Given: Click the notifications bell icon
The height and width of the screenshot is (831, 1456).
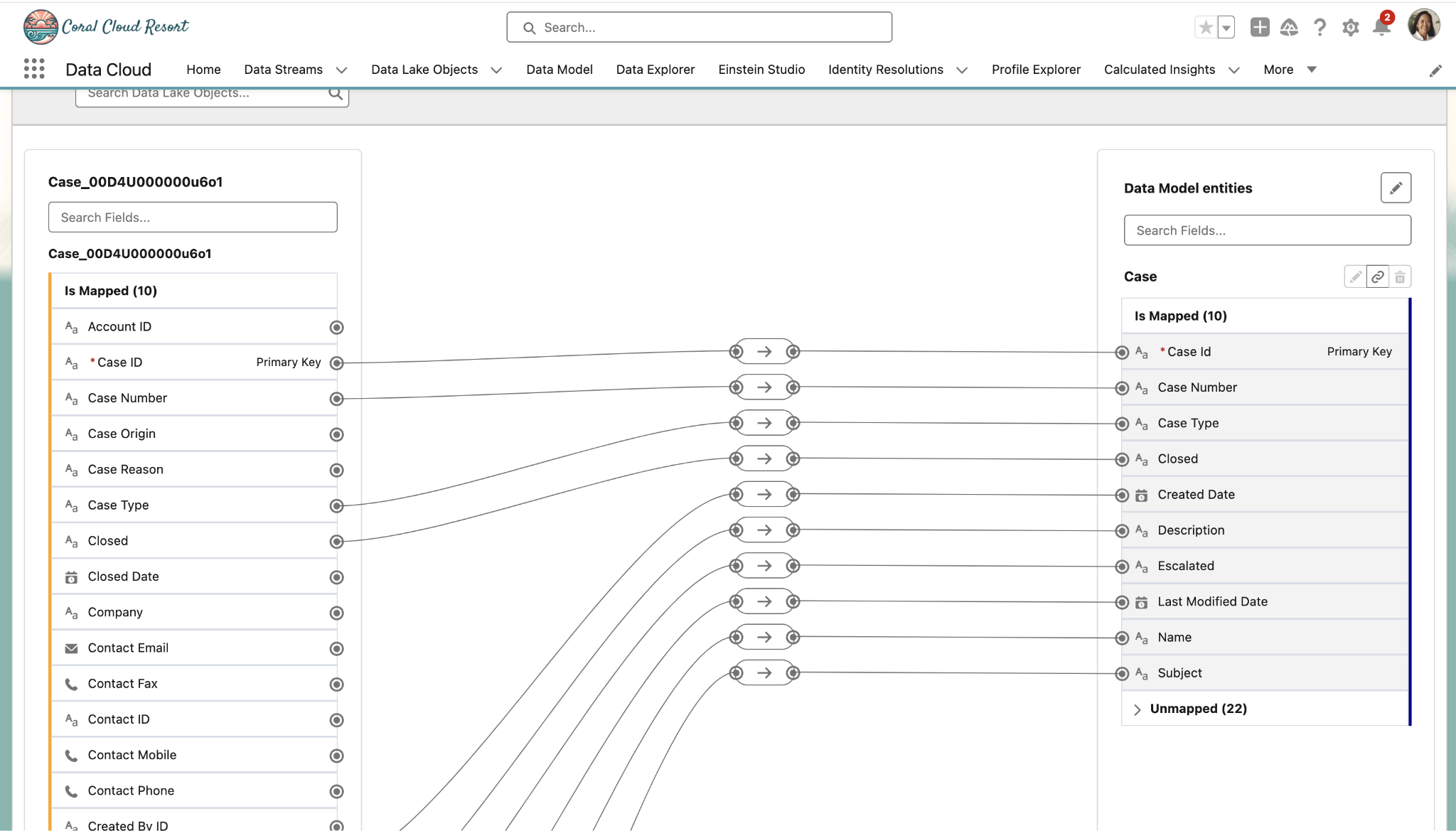Looking at the screenshot, I should coord(1381,28).
